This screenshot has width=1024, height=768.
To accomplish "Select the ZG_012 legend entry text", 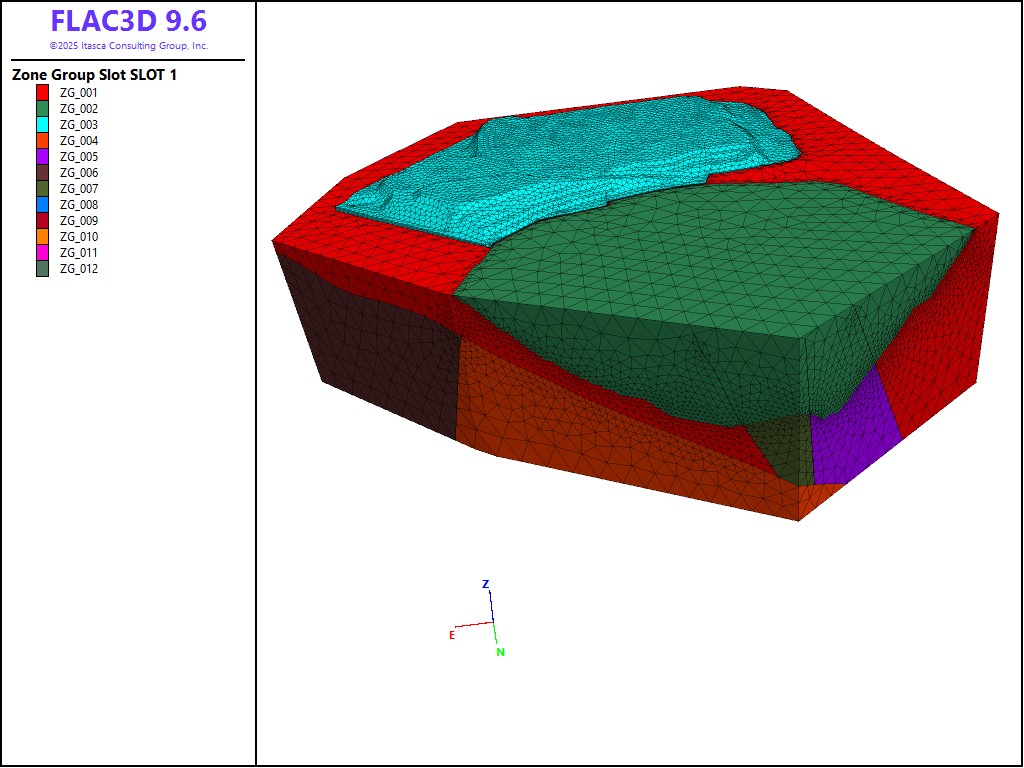I will tap(79, 269).
